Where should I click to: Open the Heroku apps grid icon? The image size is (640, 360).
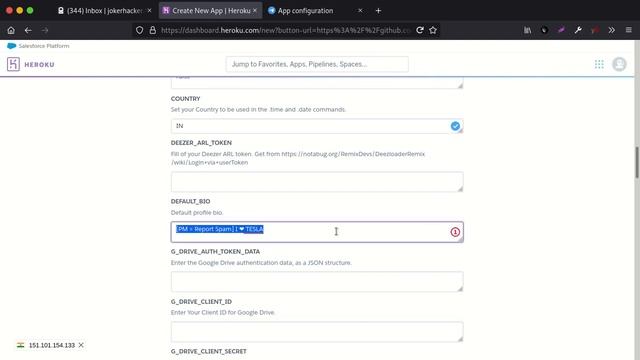tap(599, 64)
